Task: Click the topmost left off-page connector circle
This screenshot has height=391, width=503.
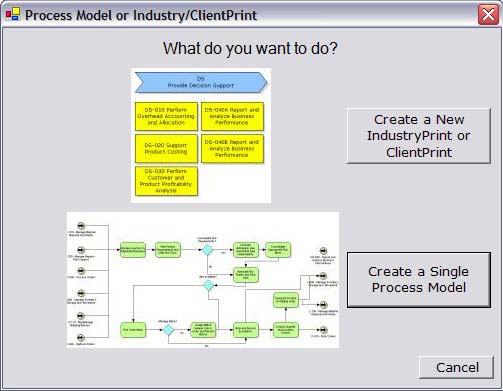Action: tap(81, 226)
